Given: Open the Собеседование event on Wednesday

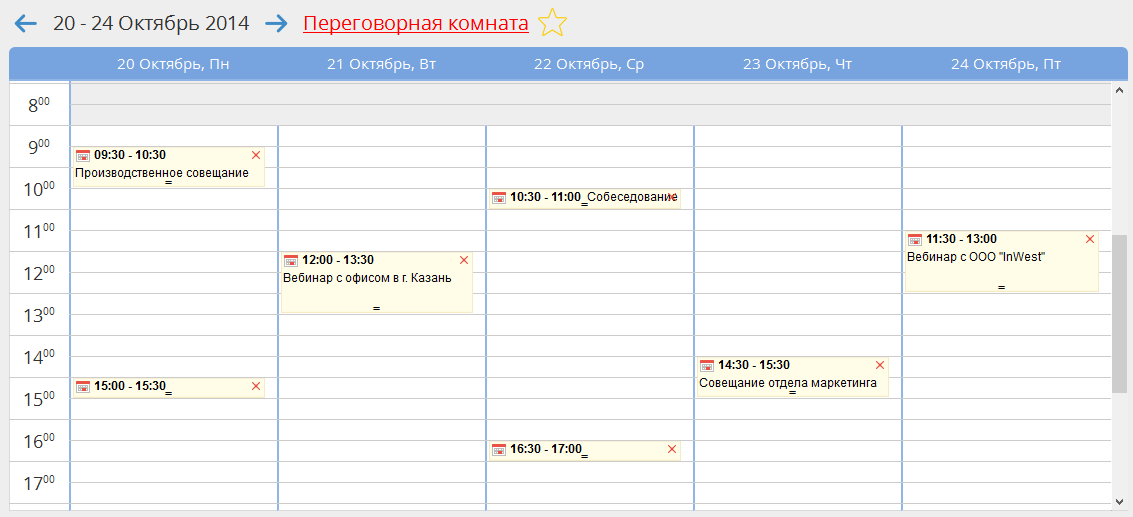Looking at the screenshot, I should coord(631,198).
